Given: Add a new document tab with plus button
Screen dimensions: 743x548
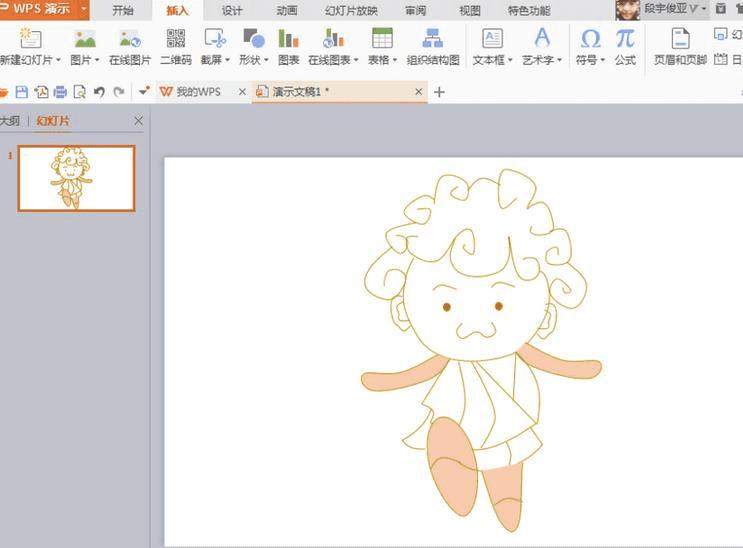Looking at the screenshot, I should [439, 92].
